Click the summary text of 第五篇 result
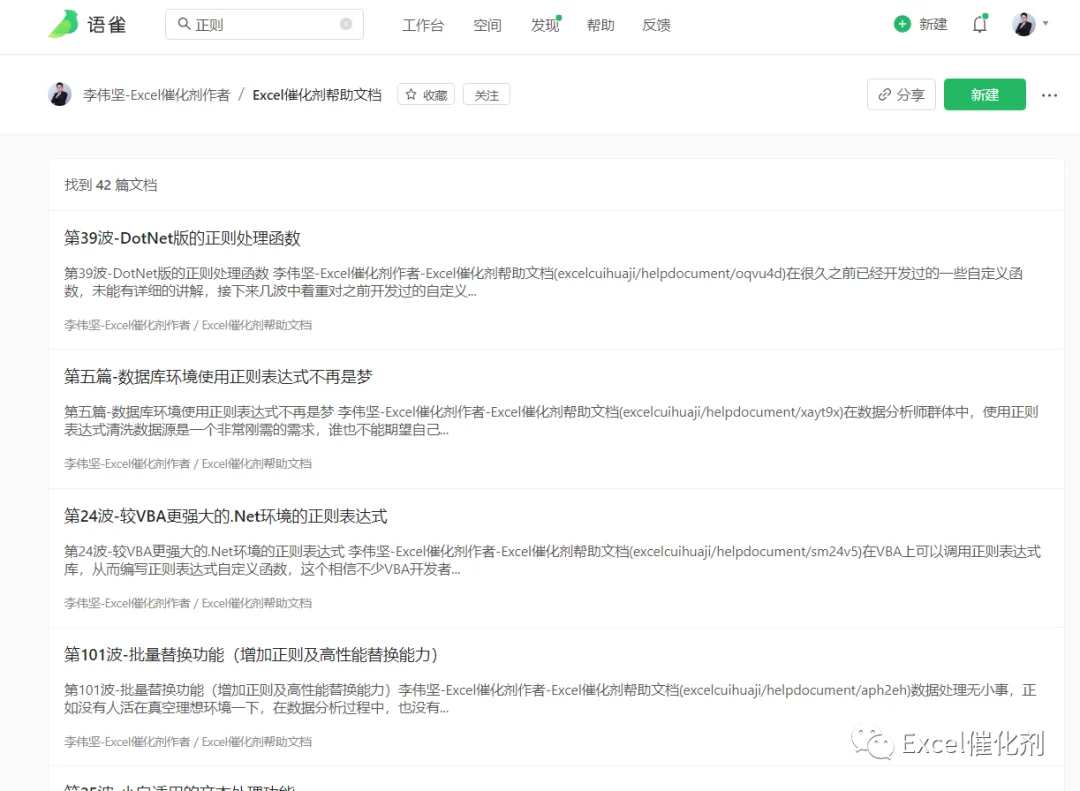 click(551, 421)
